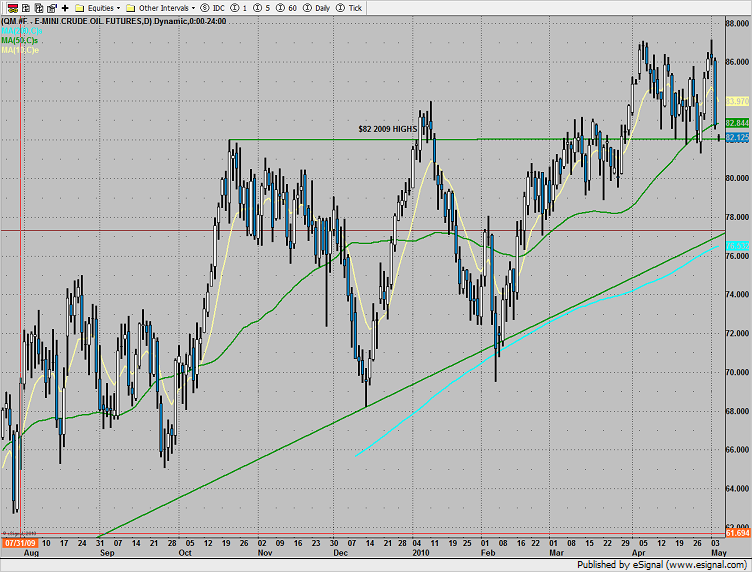Switch to the 1-minute interval
Image resolution: width=752 pixels, height=572 pixels.
239,8
